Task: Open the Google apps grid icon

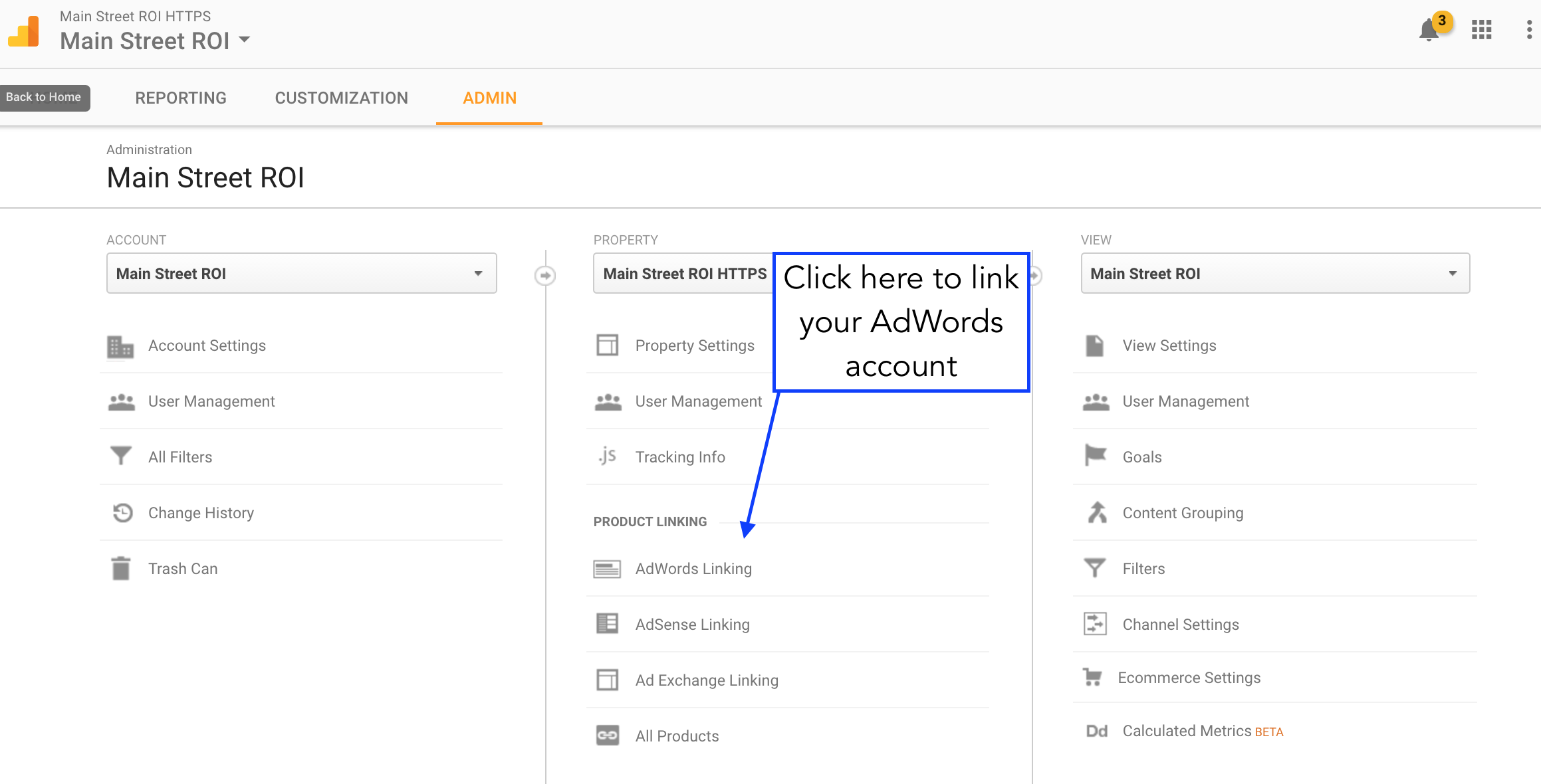Action: tap(1481, 30)
